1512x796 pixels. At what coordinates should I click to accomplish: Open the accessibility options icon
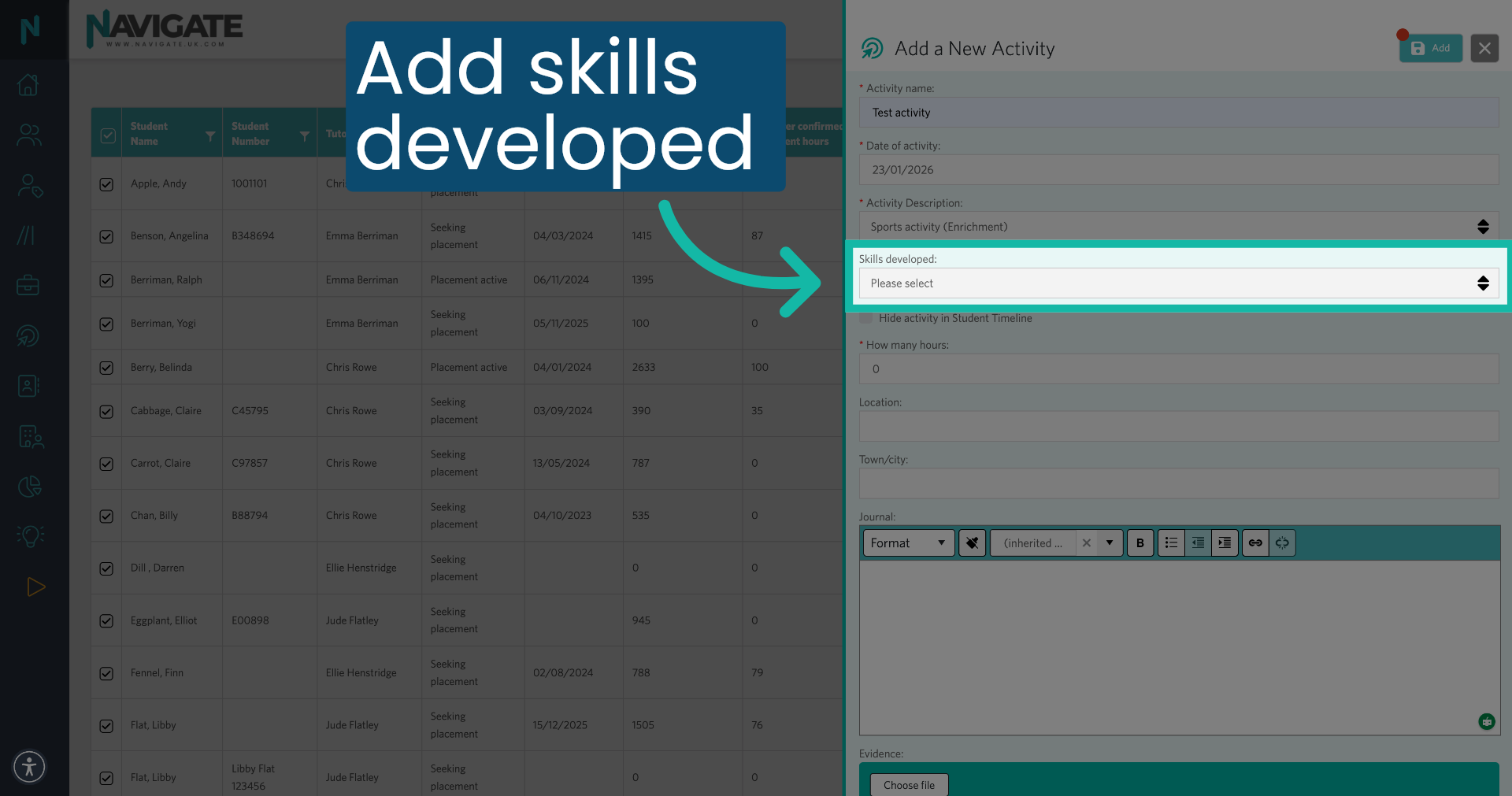(29, 766)
